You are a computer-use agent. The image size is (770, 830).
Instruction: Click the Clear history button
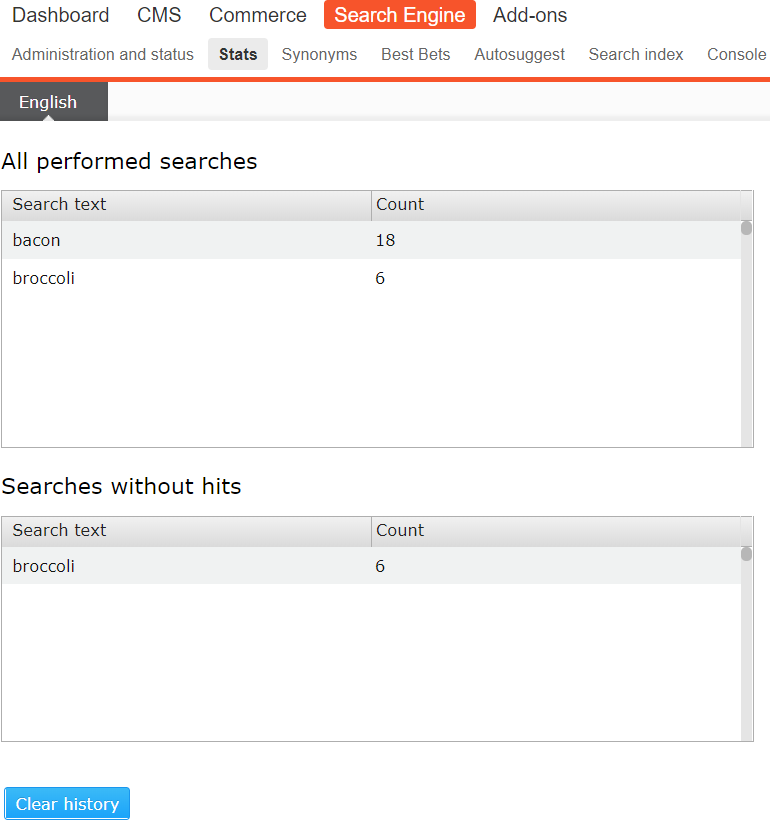coord(67,804)
